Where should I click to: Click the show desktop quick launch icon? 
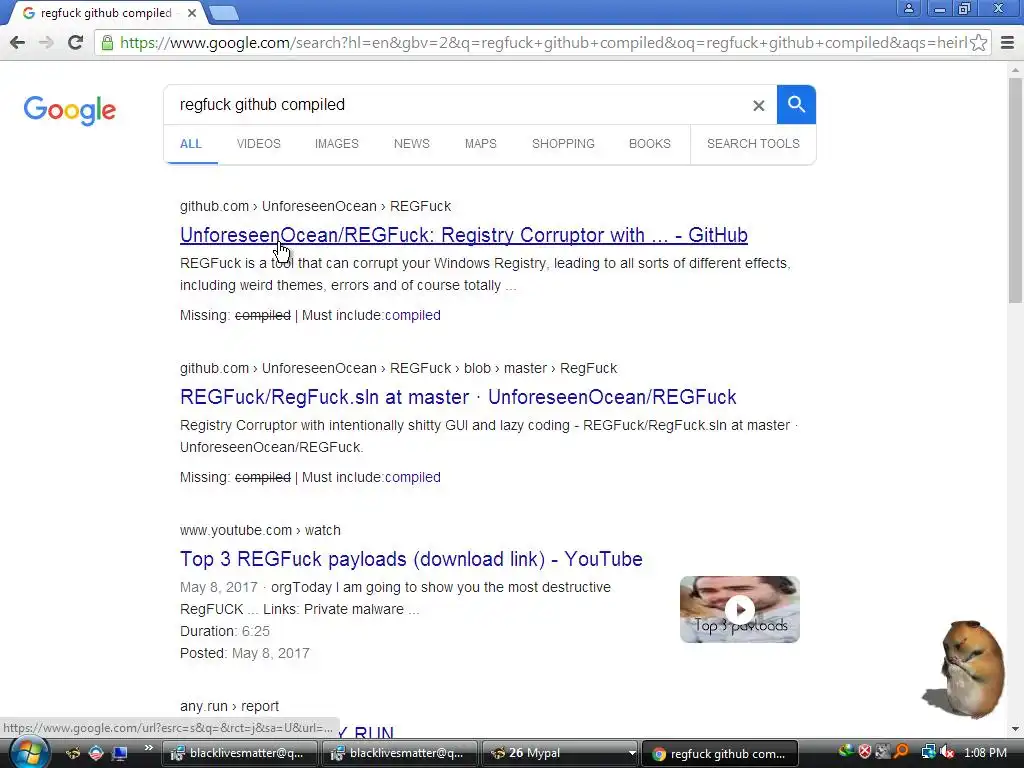pos(119,753)
